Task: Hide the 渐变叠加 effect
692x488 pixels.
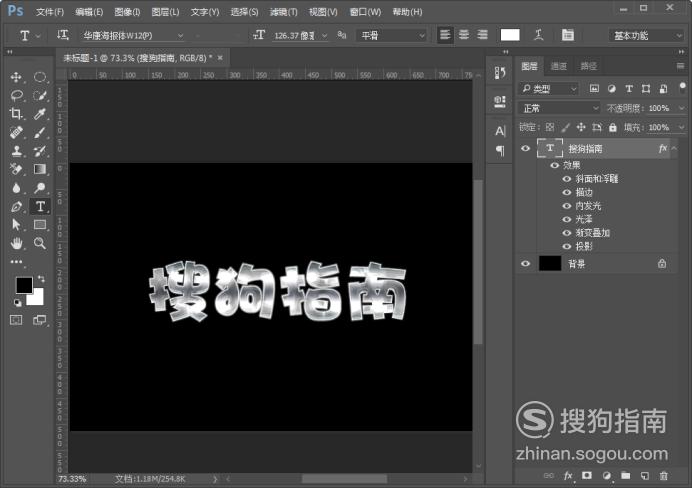Action: pos(567,233)
